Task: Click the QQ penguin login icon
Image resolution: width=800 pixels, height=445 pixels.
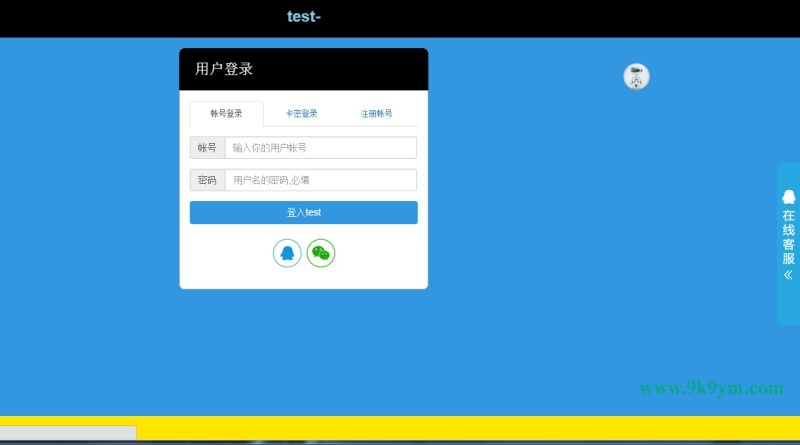Action: coord(287,253)
